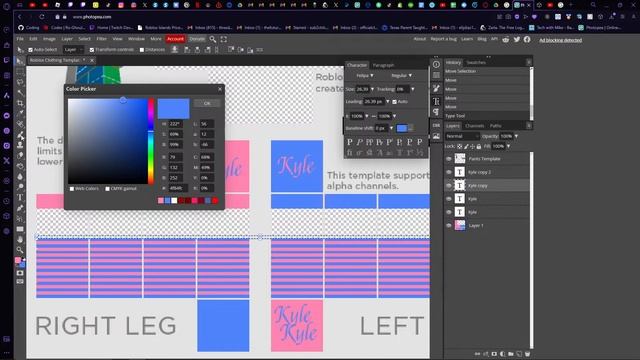The height and width of the screenshot is (360, 640).
Task: Toggle Quick Mask mode icon
Action: pyautogui.click(x=20, y=273)
